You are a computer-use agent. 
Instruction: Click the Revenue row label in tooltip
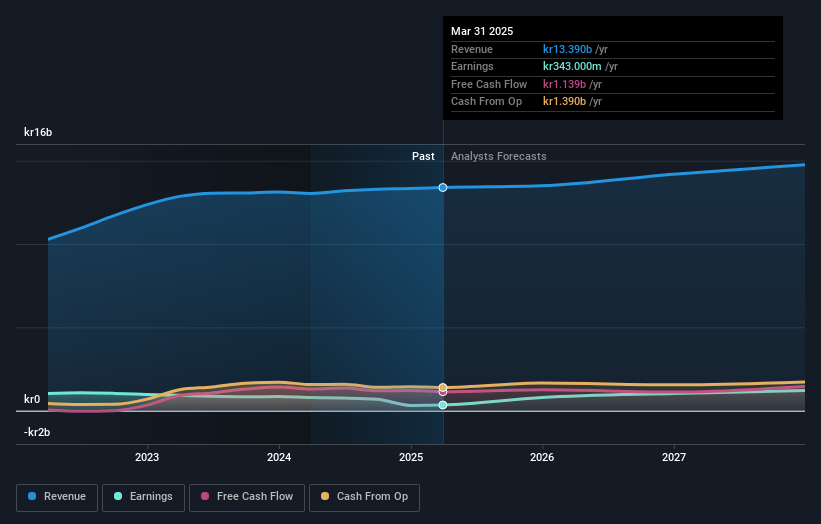[472, 49]
